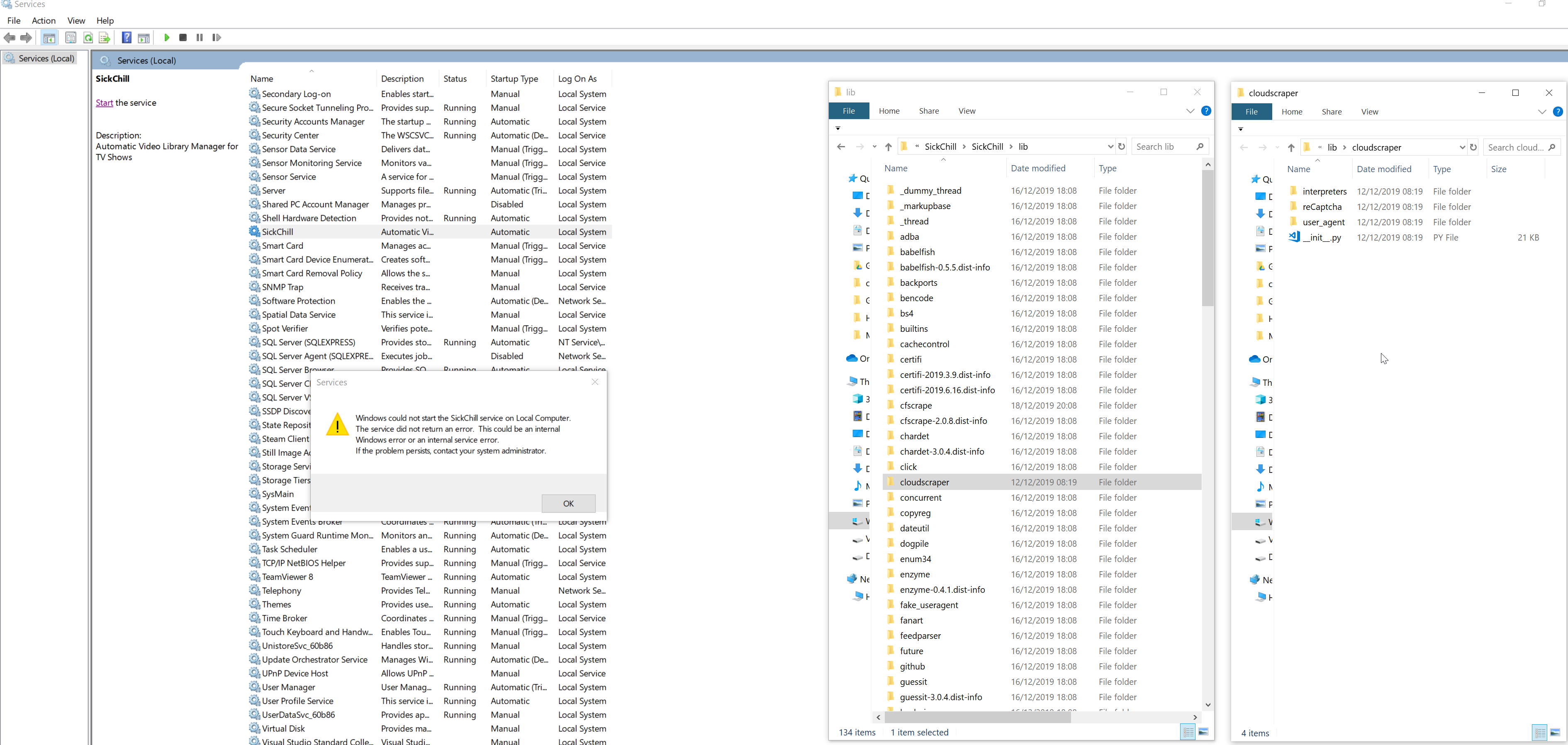Screen dimensions: 1568x745
Task: Open address history dropdown in cloudscraper window
Action: point(1462,147)
